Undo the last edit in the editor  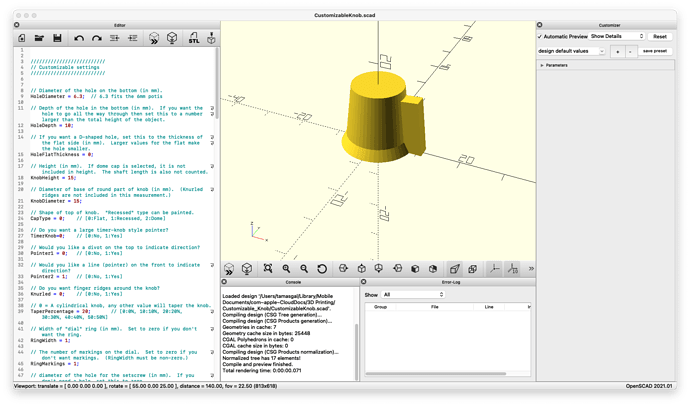[x=79, y=38]
